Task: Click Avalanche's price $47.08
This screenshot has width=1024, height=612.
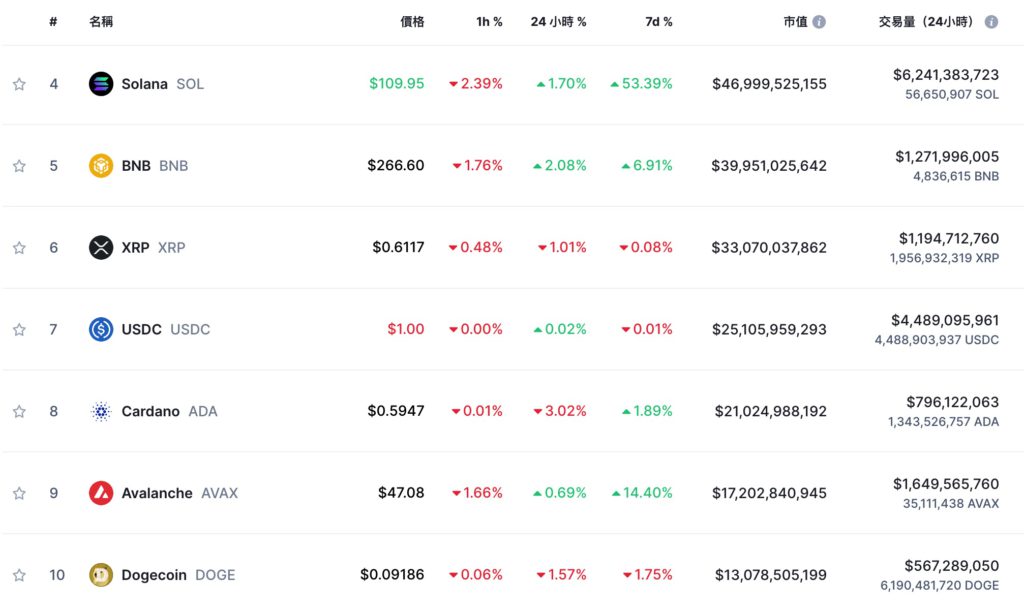Action: (x=401, y=492)
